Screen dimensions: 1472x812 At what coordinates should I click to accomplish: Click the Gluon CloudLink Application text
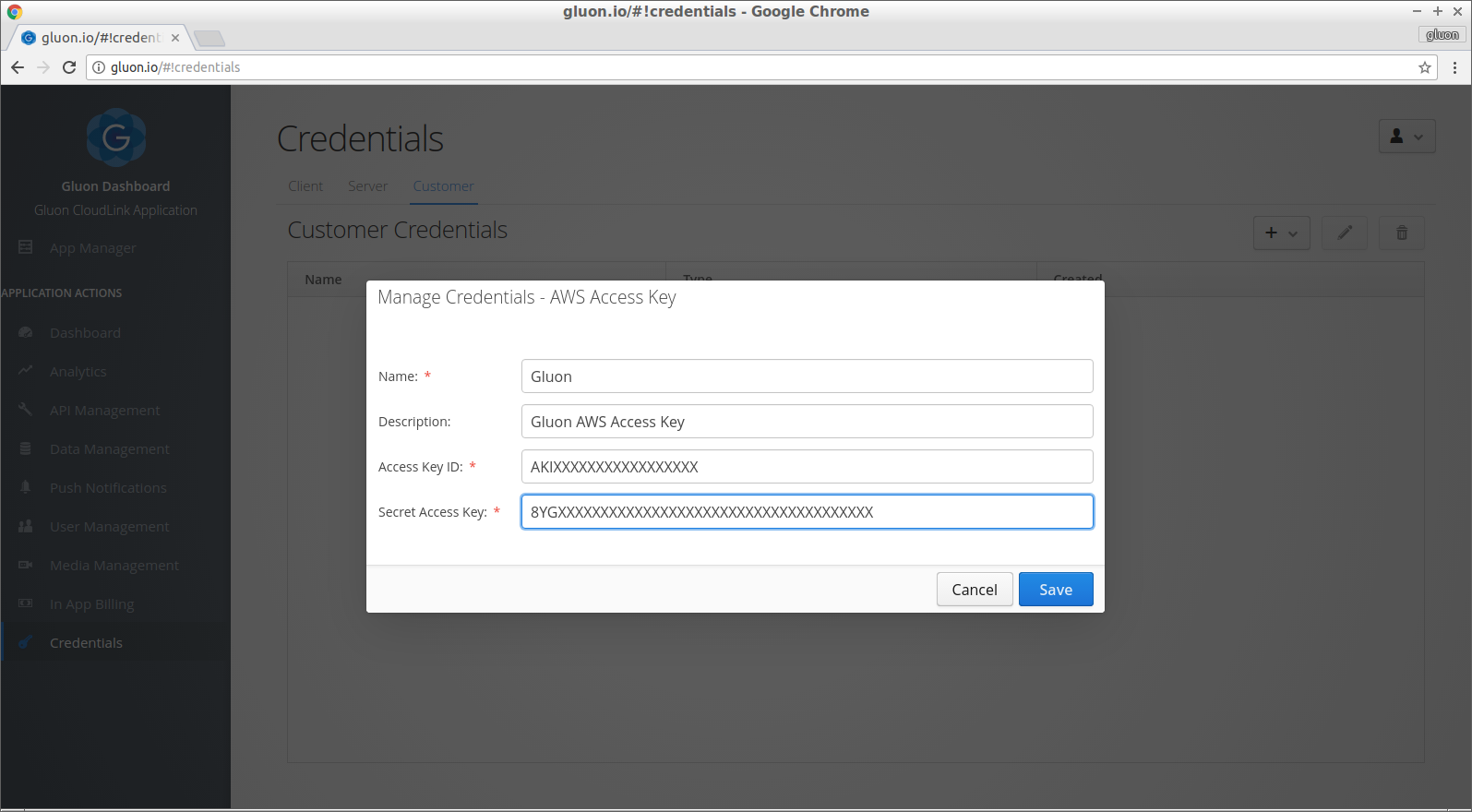[115, 210]
